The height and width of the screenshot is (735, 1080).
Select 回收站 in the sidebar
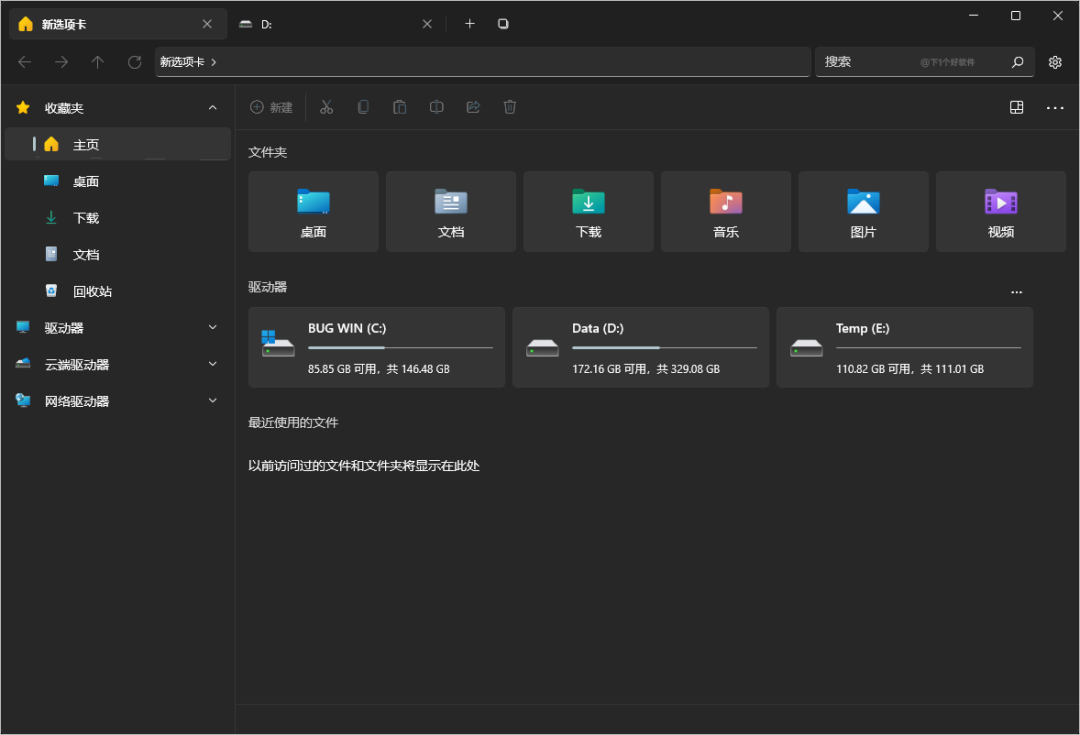pyautogui.click(x=92, y=291)
